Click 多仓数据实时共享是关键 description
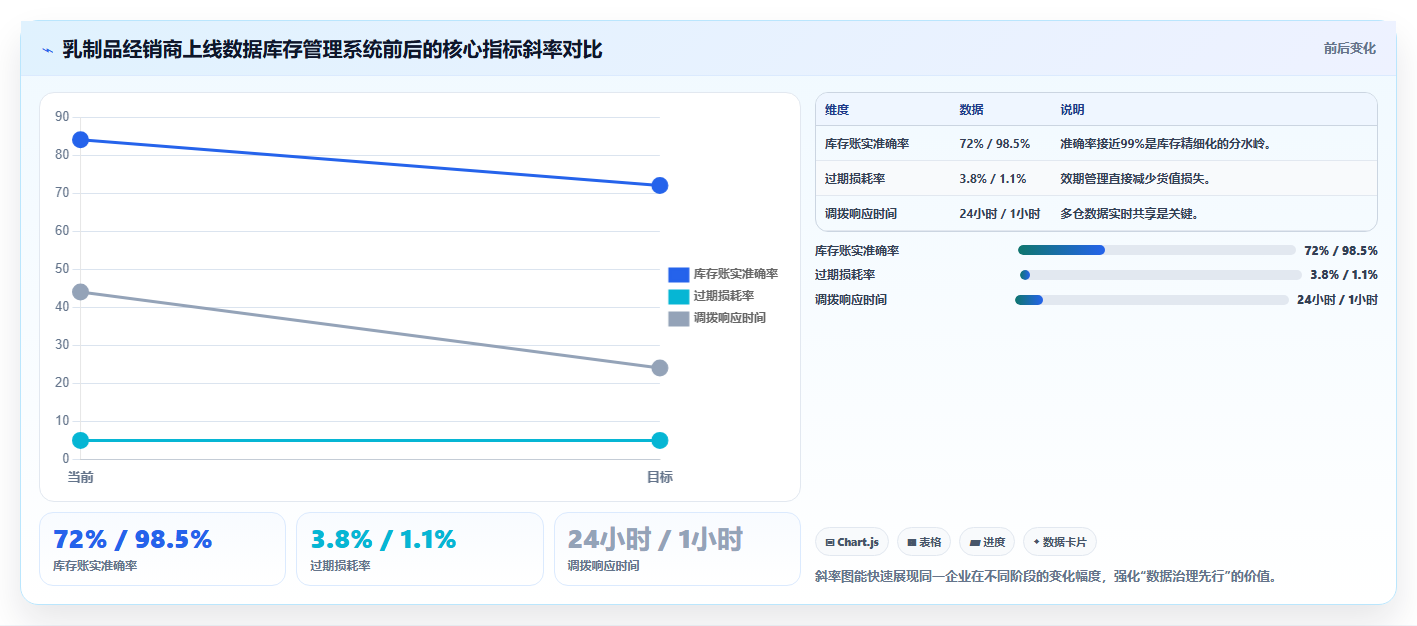 click(x=1129, y=214)
